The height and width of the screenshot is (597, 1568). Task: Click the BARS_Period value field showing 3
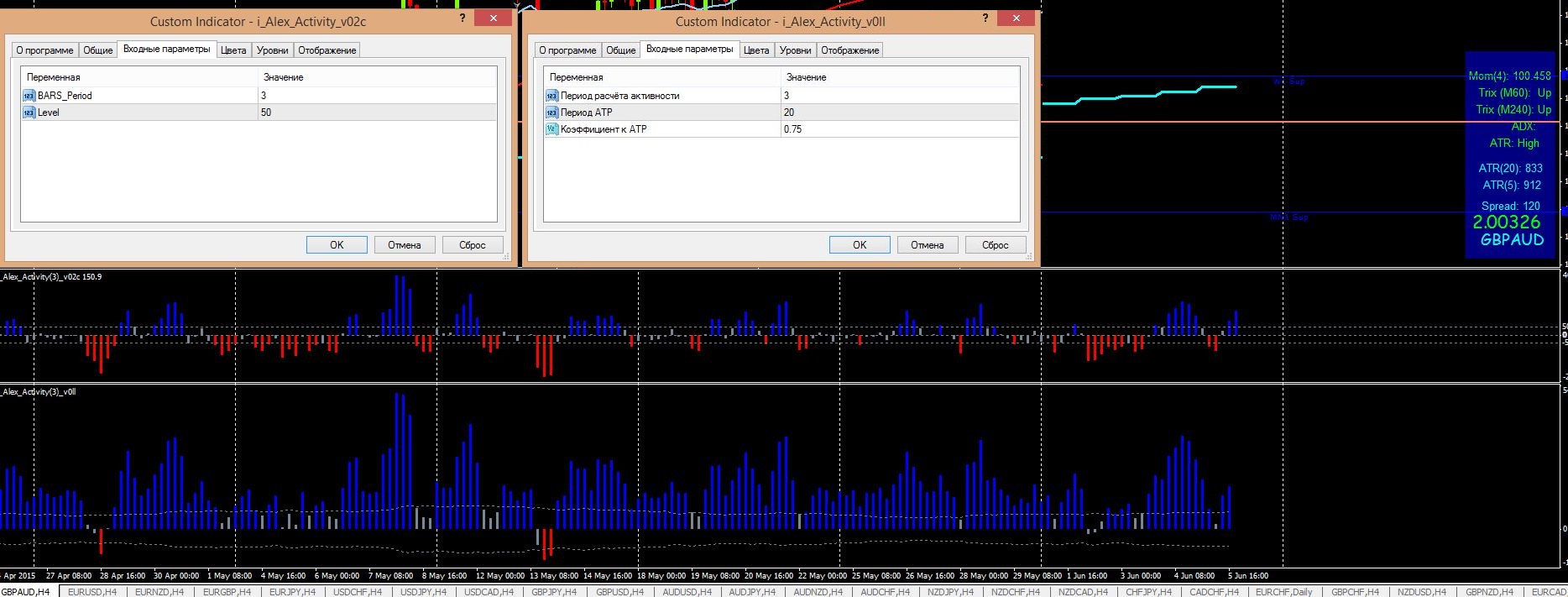tap(377, 96)
